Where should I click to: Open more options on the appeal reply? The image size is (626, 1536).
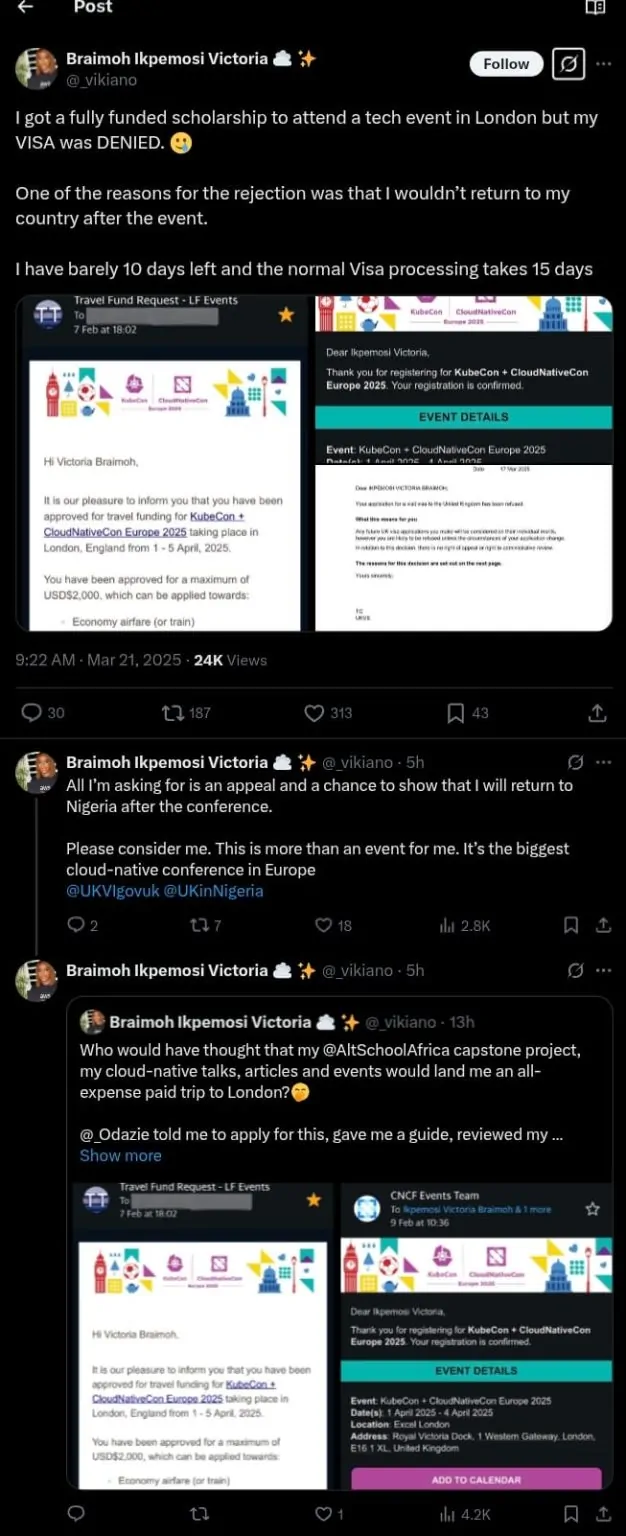pos(603,762)
